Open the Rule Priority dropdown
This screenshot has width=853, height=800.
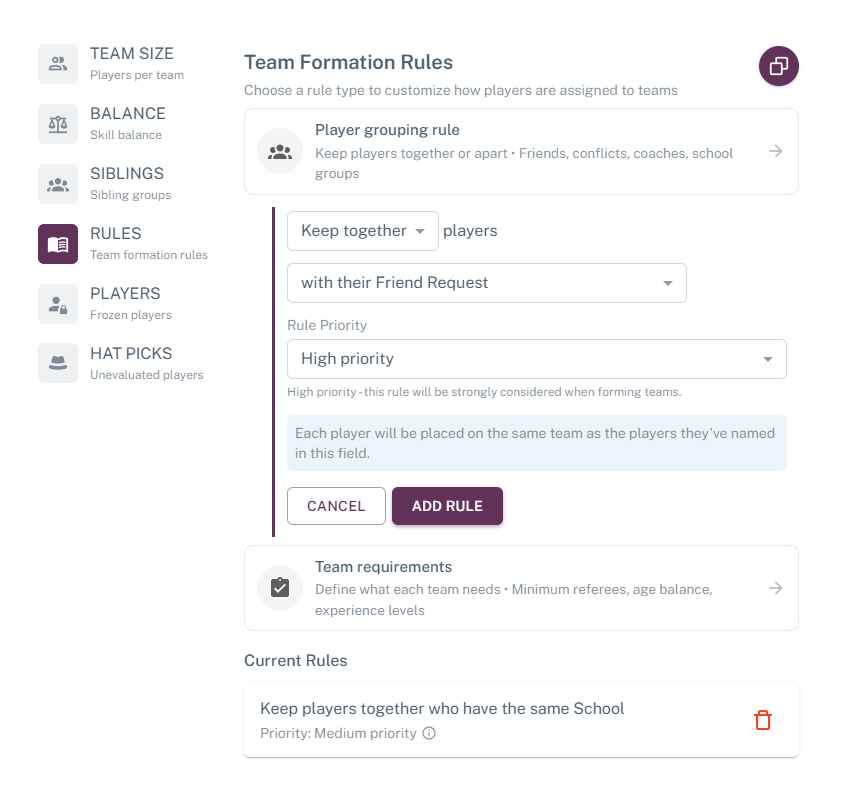pos(536,359)
